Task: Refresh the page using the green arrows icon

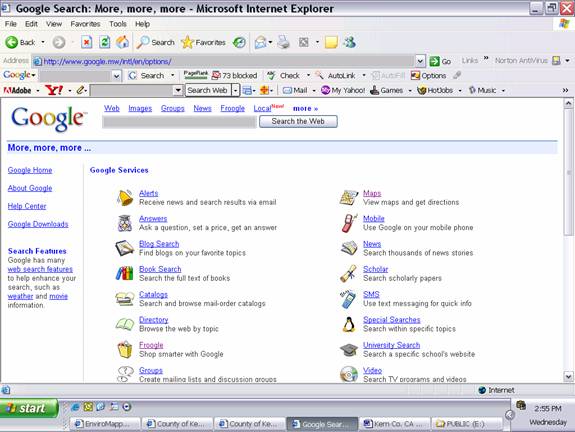Action: tap(105, 43)
